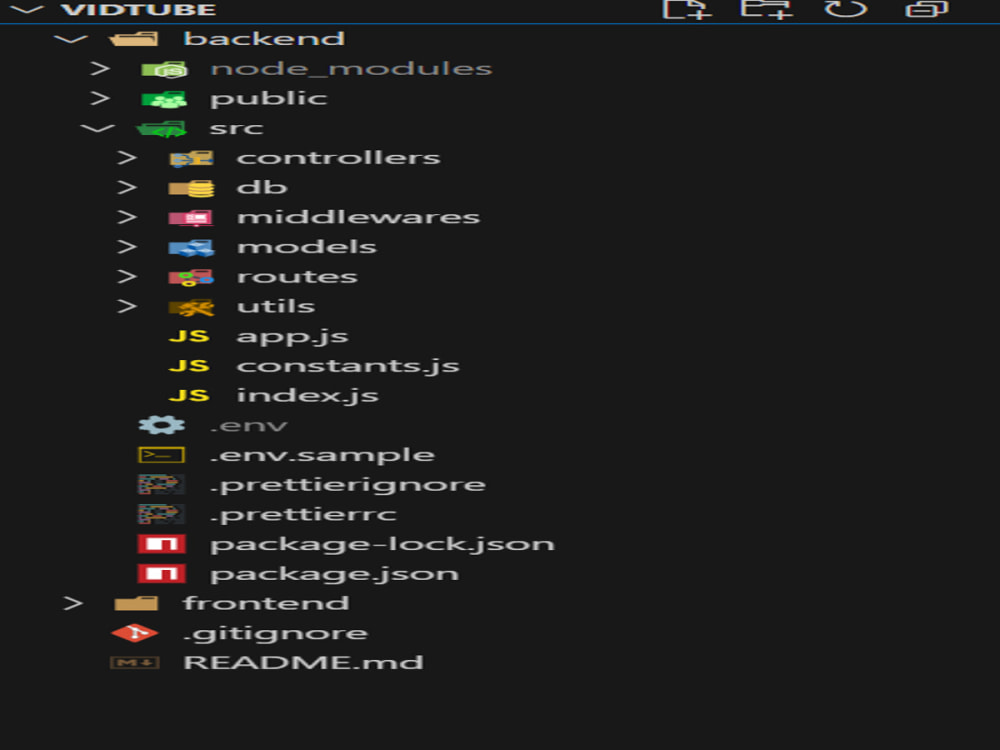Open the .env.sample file
Viewport: 1000px width, 750px height.
(323, 455)
